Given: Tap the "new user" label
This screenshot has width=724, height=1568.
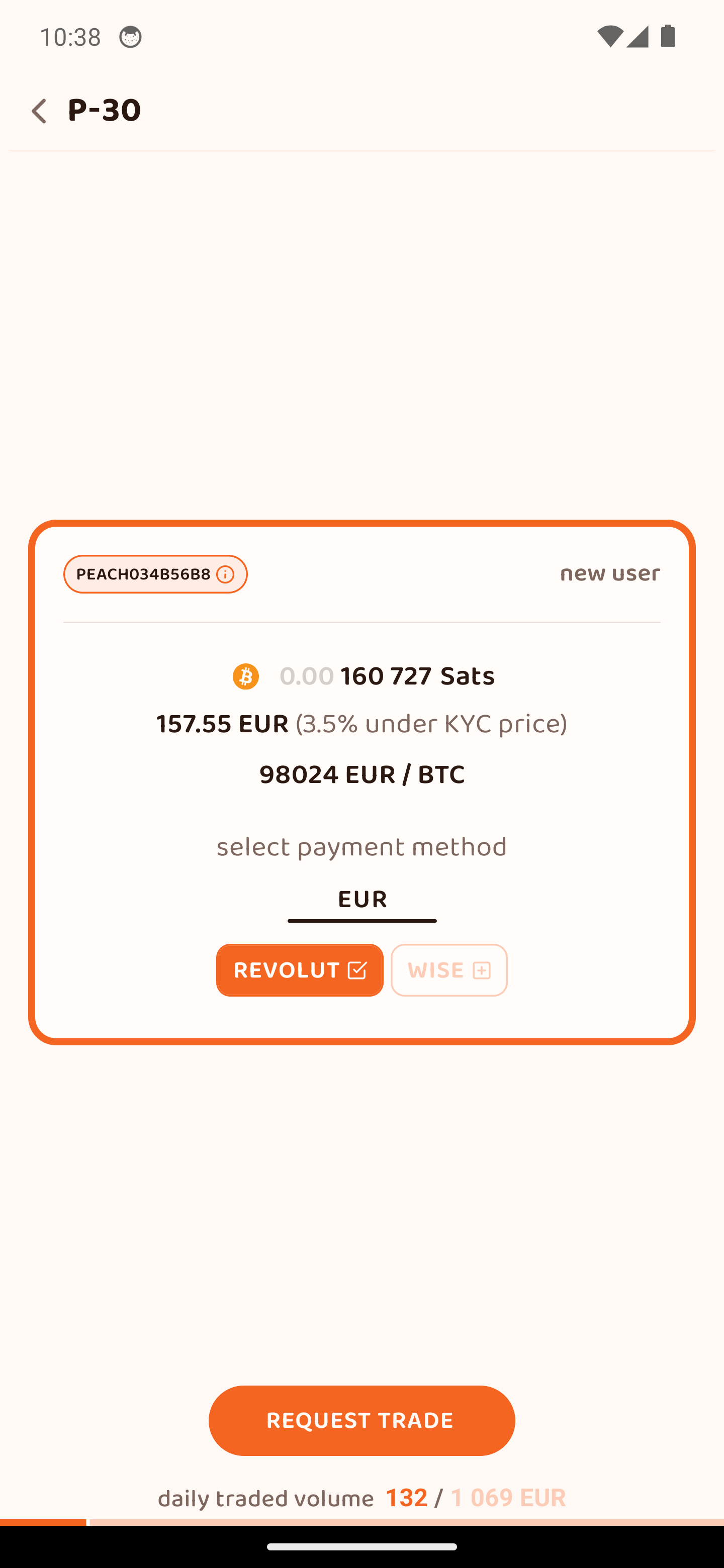Looking at the screenshot, I should click(609, 574).
